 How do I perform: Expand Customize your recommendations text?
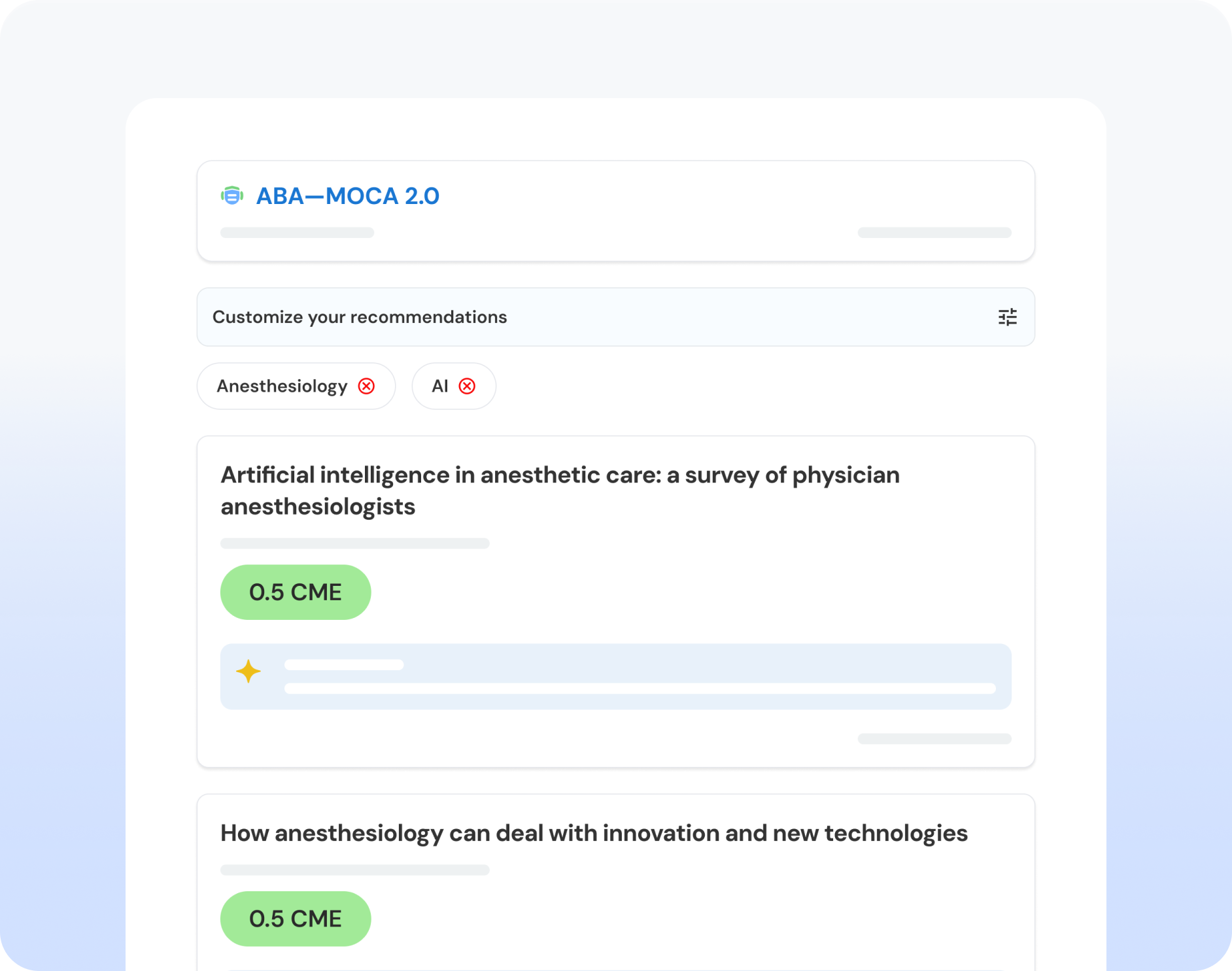click(x=360, y=317)
